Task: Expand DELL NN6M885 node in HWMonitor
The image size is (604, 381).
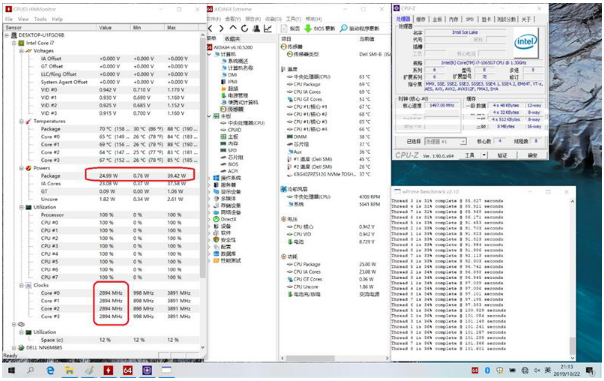Action: point(14,347)
